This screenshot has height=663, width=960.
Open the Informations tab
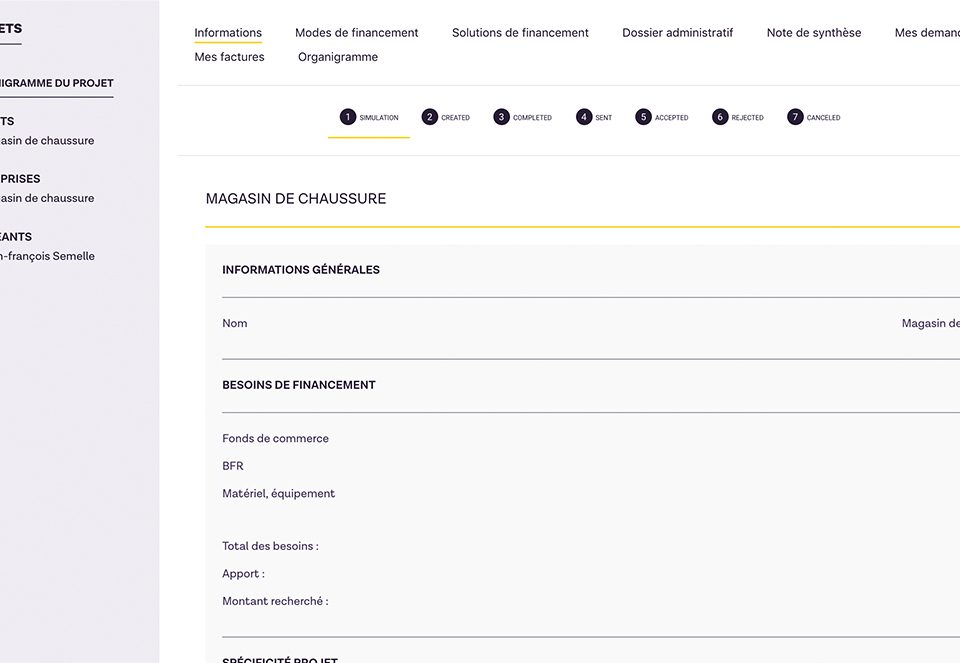tap(228, 33)
